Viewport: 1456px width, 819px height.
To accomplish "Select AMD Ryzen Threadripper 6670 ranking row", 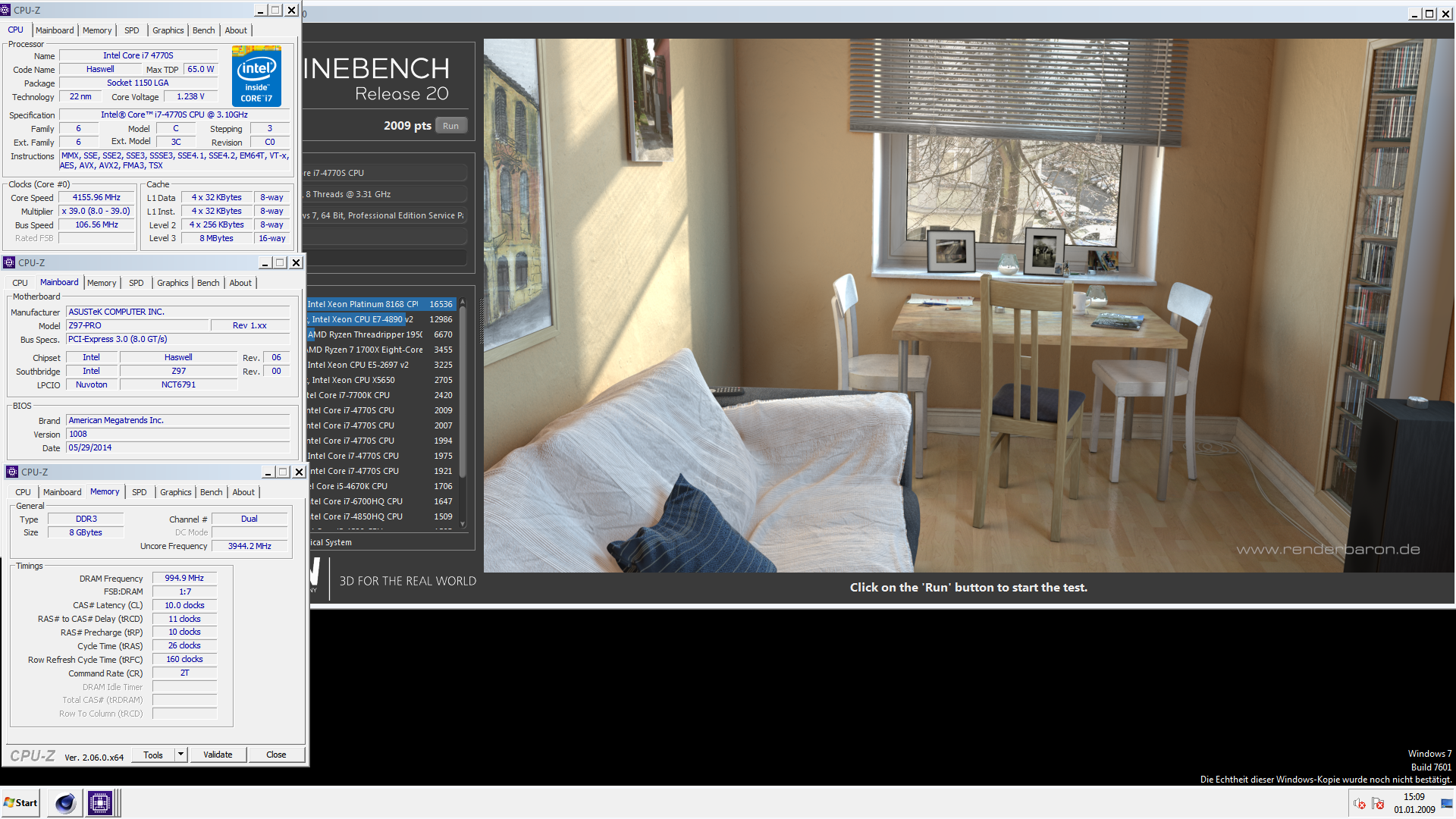I will coord(381,334).
